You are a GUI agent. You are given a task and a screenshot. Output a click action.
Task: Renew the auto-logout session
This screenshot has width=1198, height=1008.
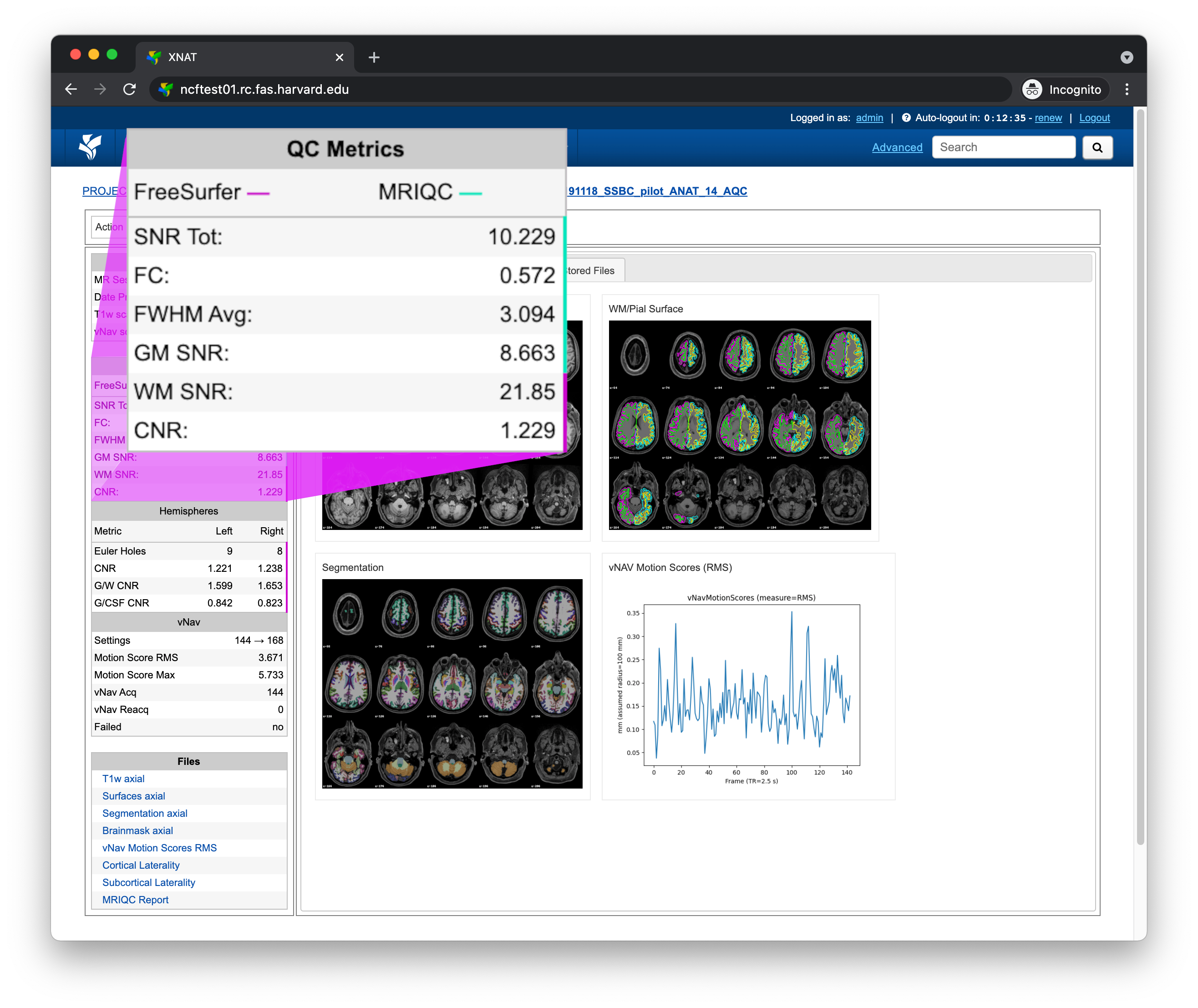(x=1048, y=118)
